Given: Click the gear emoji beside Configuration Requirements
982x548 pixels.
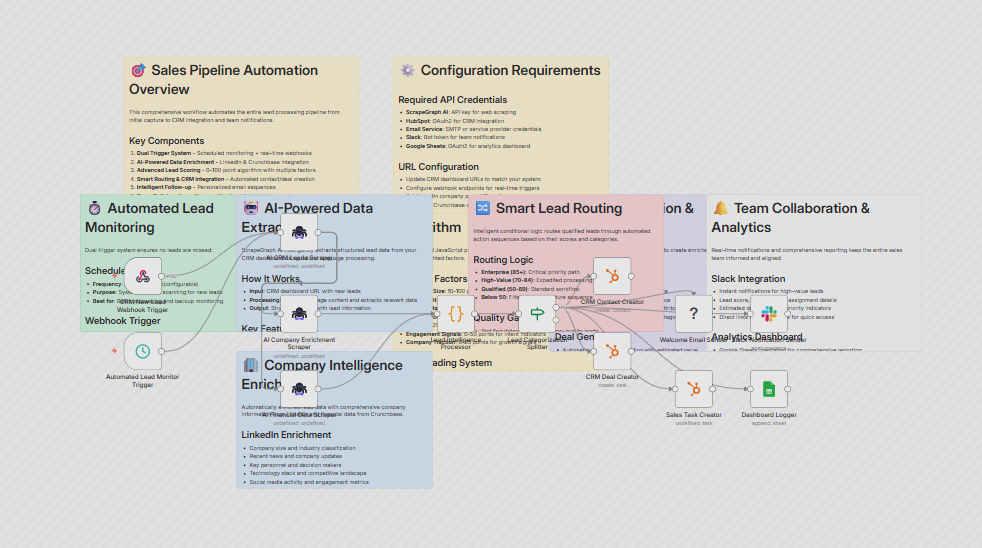Looking at the screenshot, I should click(407, 70).
